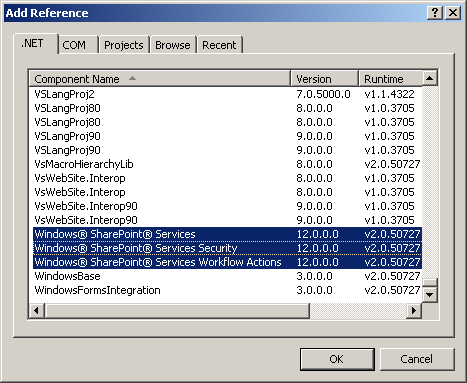Screen dimensions: 467x383
Task: Click the horizontal scrollbar left arrow
Action: click(x=37, y=311)
